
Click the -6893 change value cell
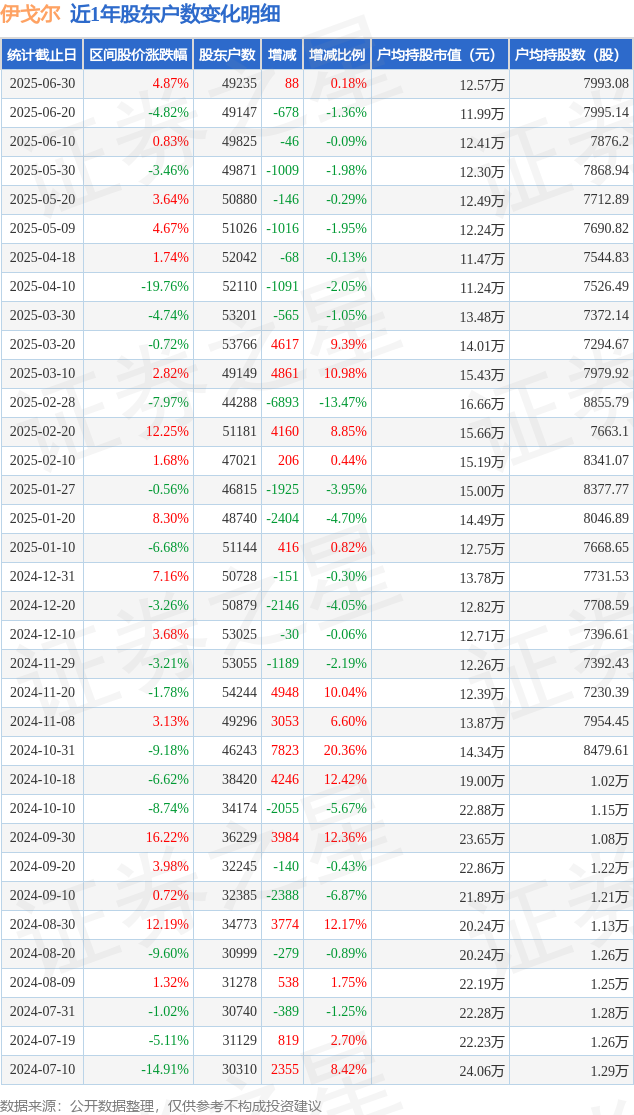coord(282,402)
